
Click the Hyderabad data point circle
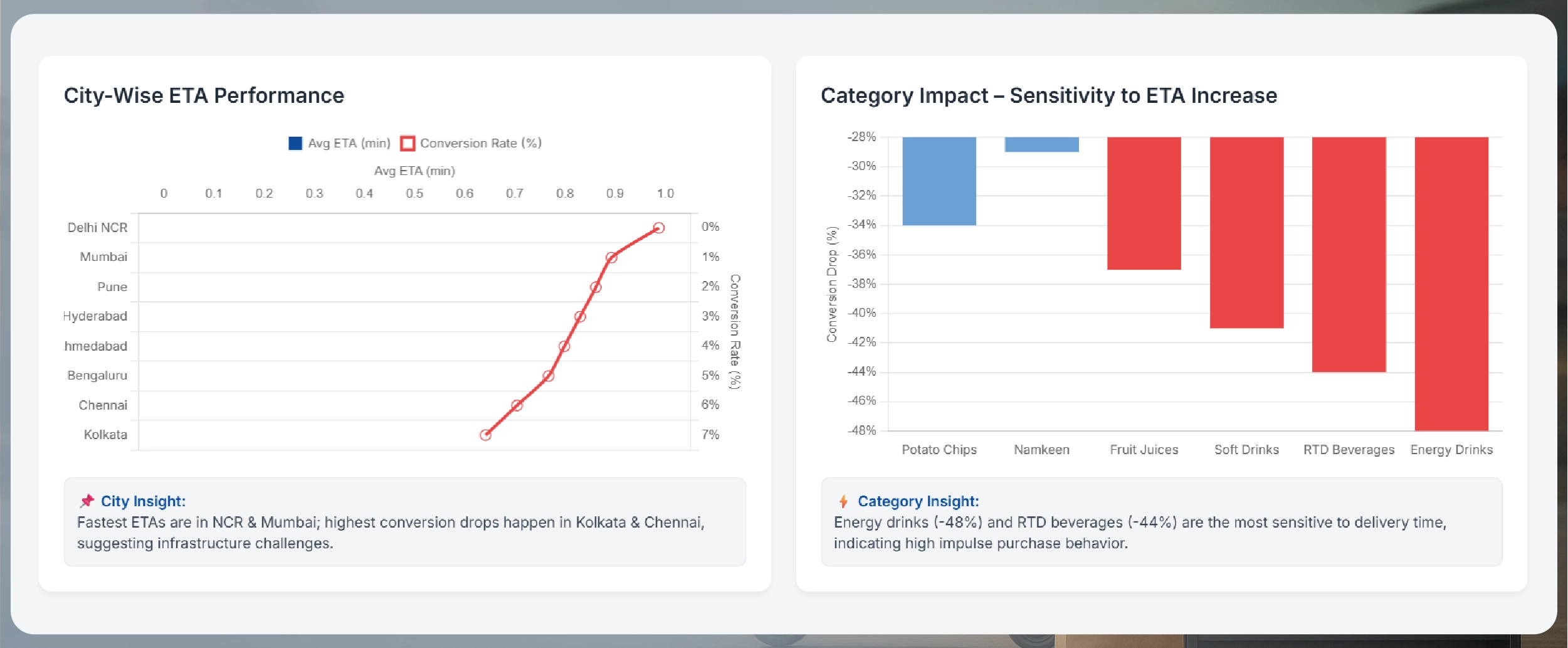pos(580,317)
